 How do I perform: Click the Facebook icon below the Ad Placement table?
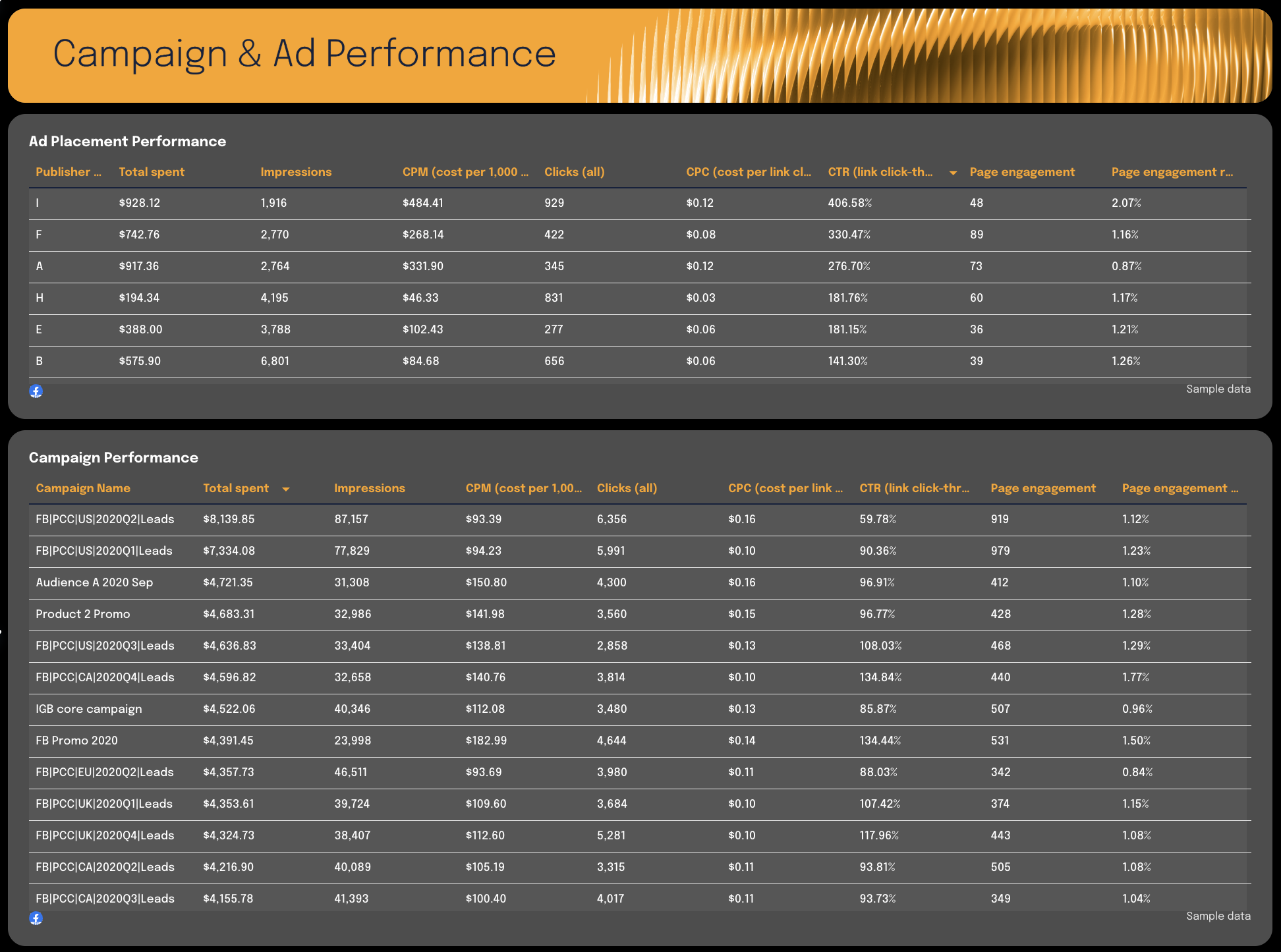click(37, 391)
